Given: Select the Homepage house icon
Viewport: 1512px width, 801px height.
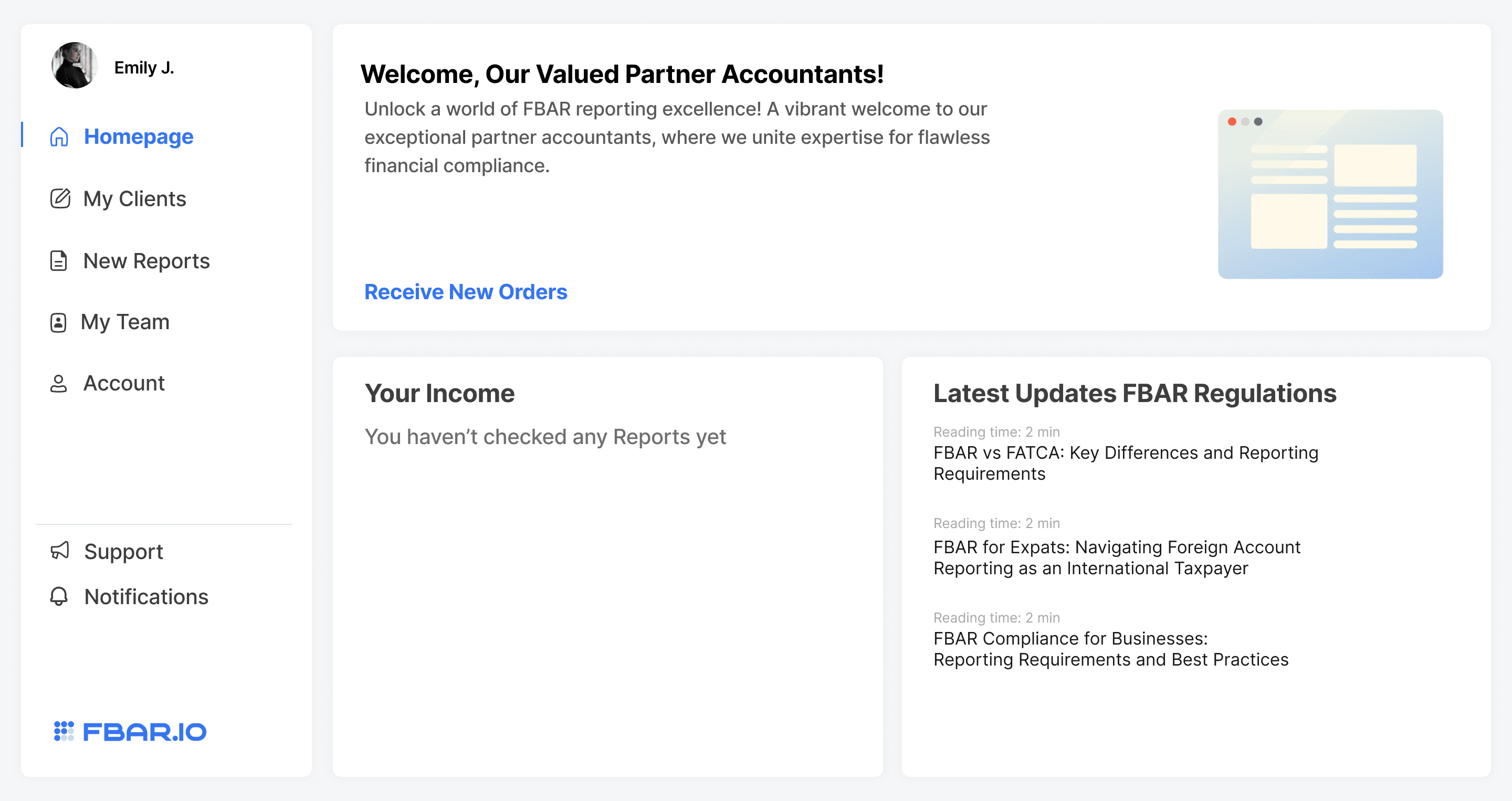Looking at the screenshot, I should click(x=59, y=136).
